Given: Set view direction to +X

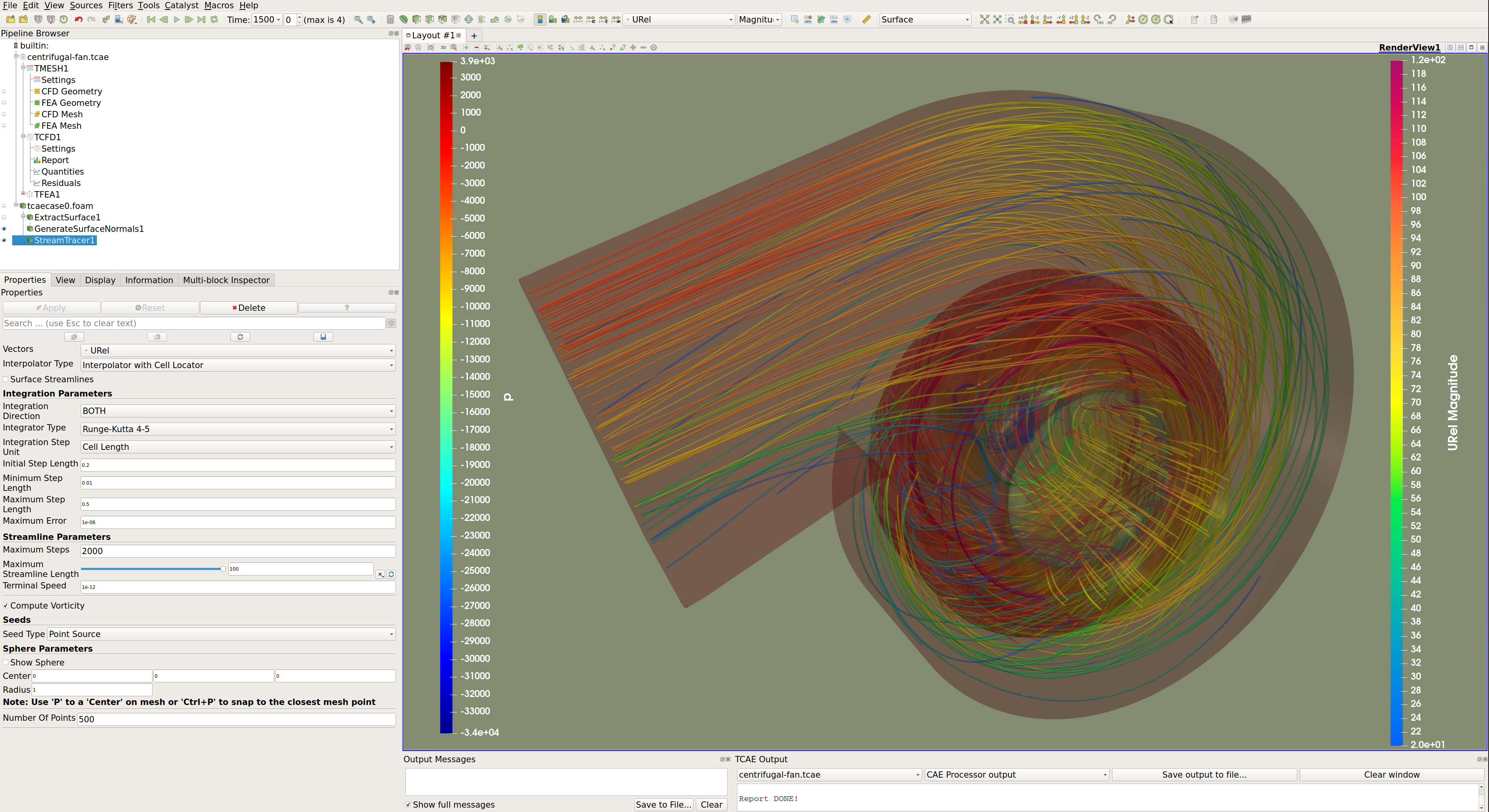Looking at the screenshot, I should [x=1023, y=20].
